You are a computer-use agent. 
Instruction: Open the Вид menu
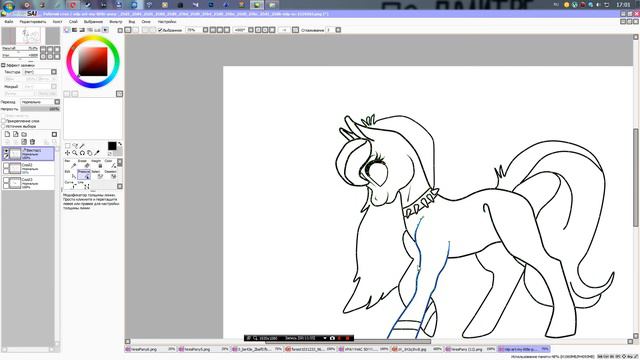click(132, 22)
